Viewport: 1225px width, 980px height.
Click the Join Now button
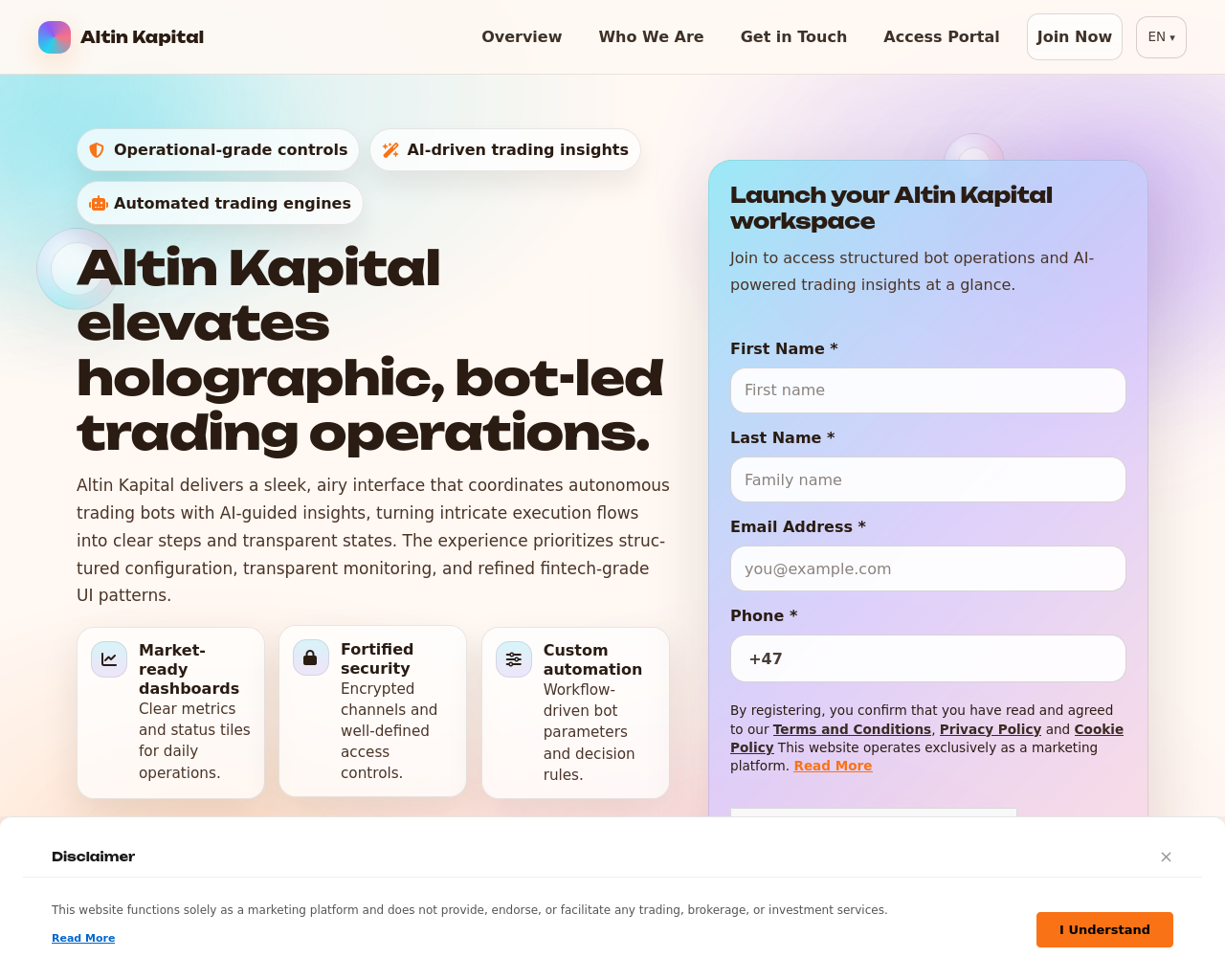tap(1074, 36)
